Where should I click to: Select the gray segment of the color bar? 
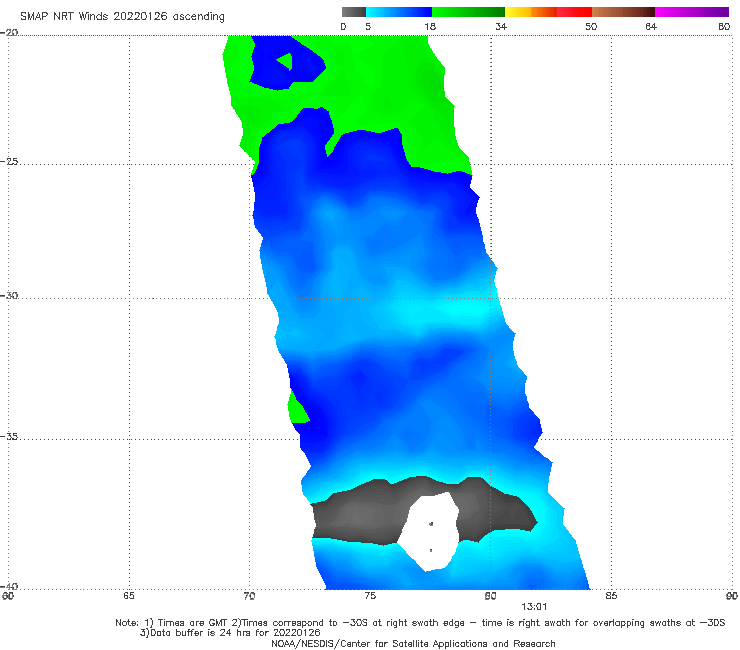coord(354,12)
